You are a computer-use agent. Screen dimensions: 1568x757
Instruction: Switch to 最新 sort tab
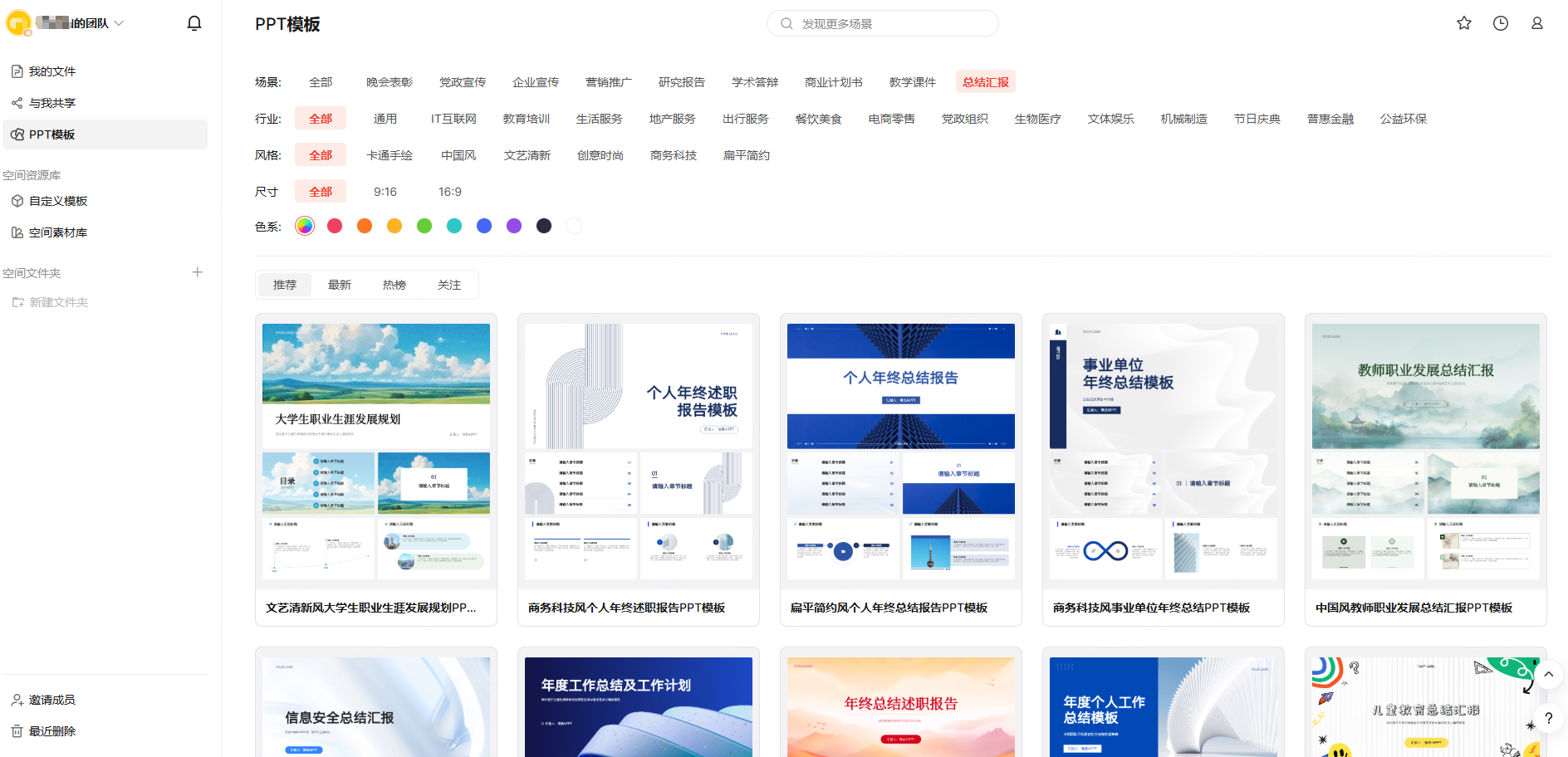[340, 285]
